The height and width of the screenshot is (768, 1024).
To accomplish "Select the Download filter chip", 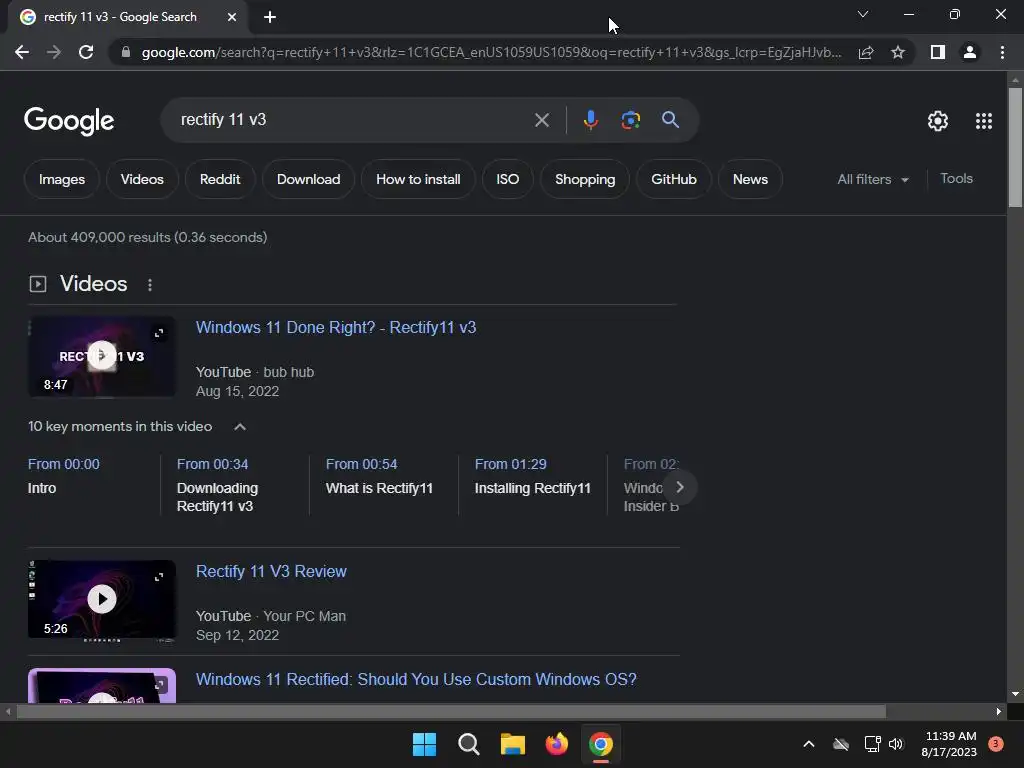I will [308, 179].
